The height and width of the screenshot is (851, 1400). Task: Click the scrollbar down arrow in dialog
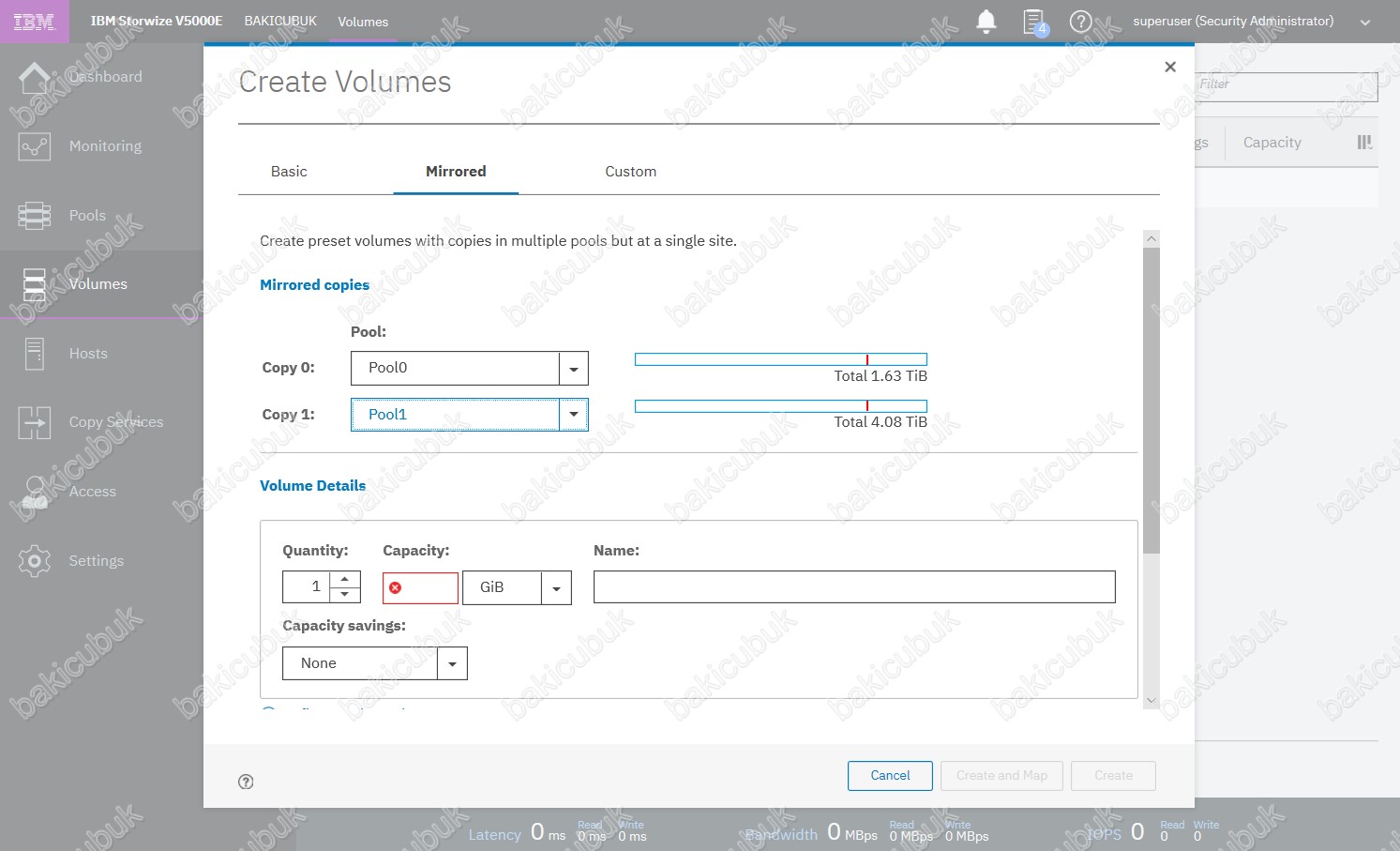pyautogui.click(x=1152, y=700)
